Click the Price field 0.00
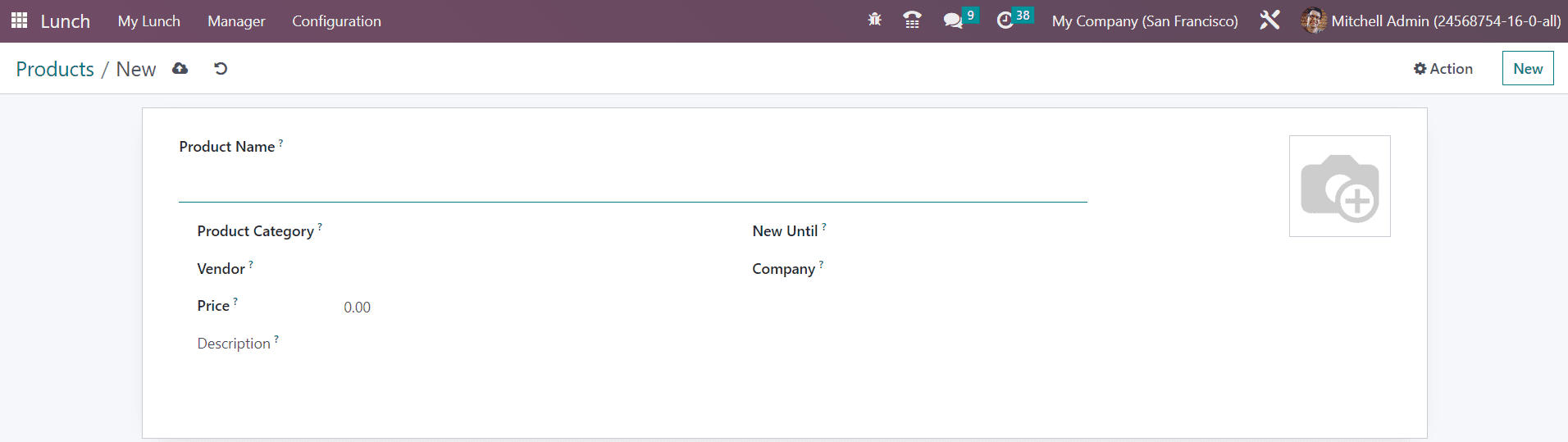Screen dimensions: 1568x442 (530, 308)
